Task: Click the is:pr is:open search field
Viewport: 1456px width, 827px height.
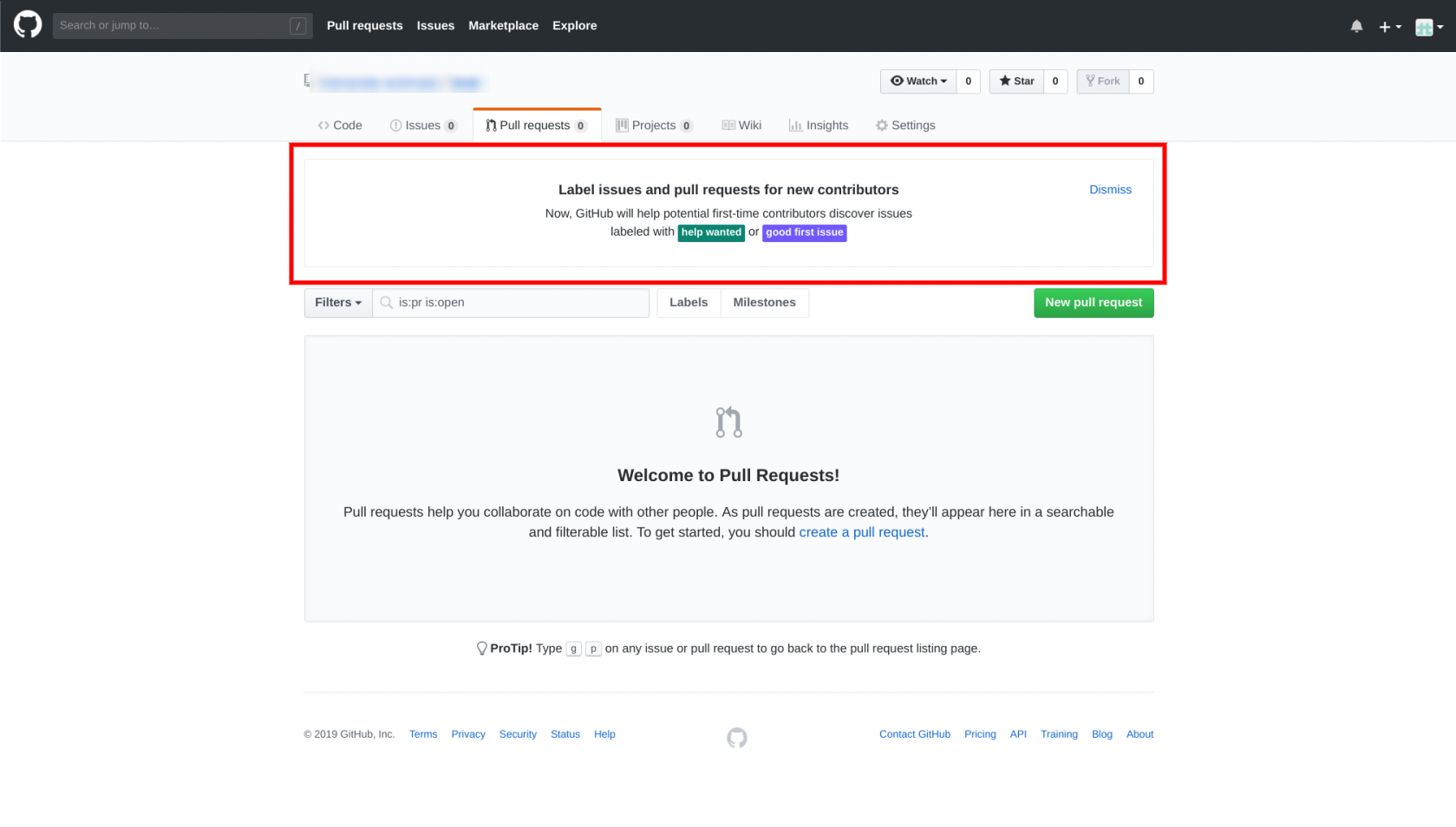Action: [511, 303]
